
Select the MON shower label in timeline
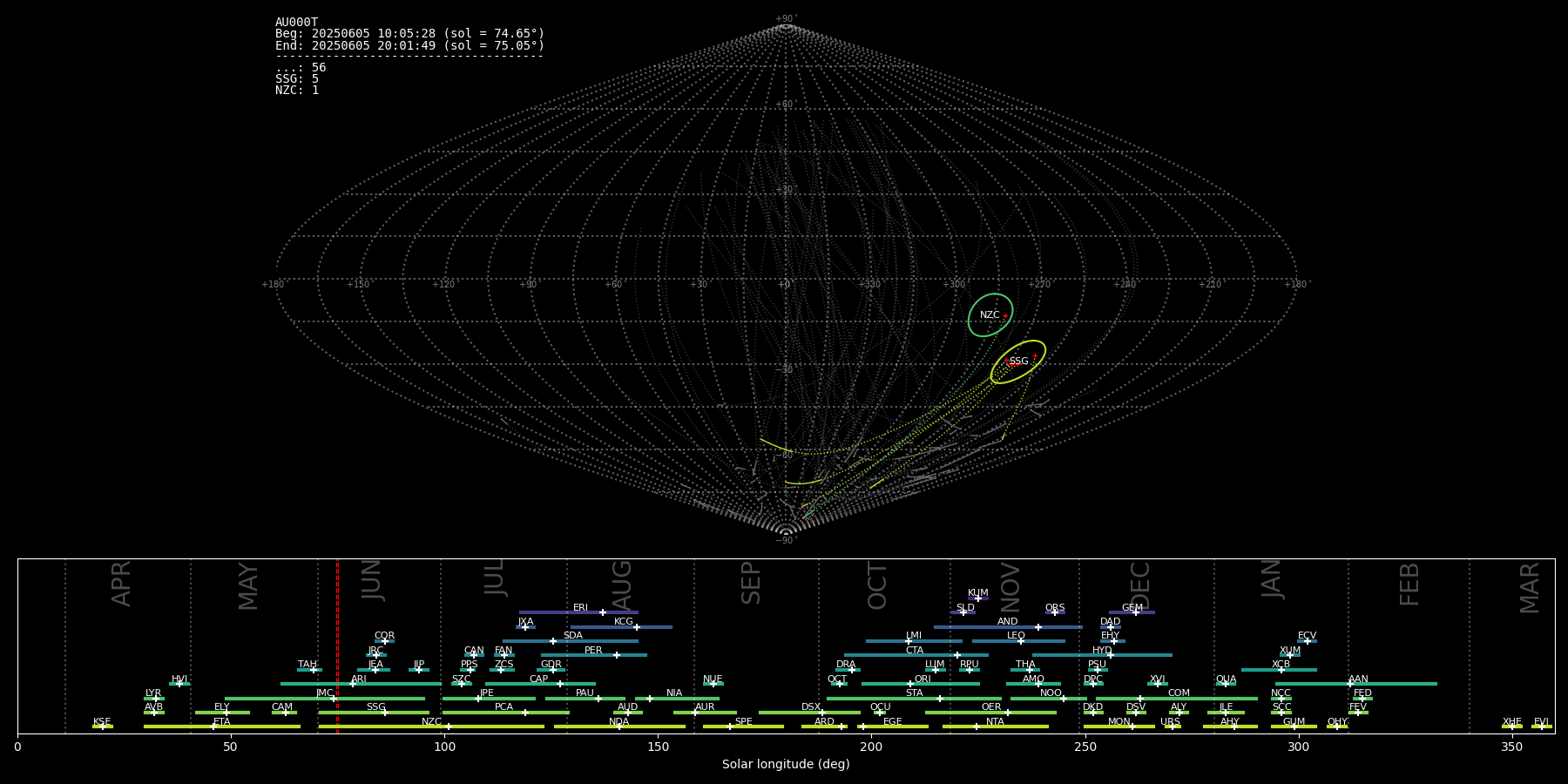click(x=1119, y=722)
